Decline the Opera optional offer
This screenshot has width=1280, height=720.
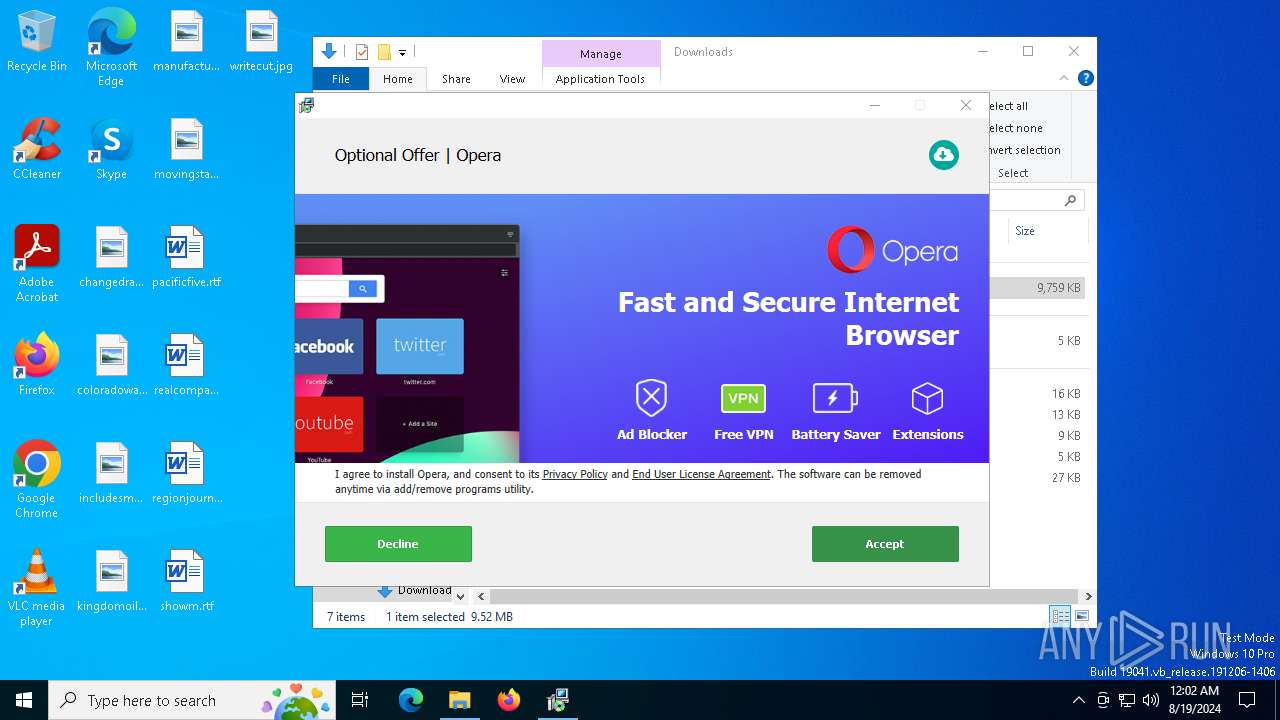pyautogui.click(x=398, y=544)
